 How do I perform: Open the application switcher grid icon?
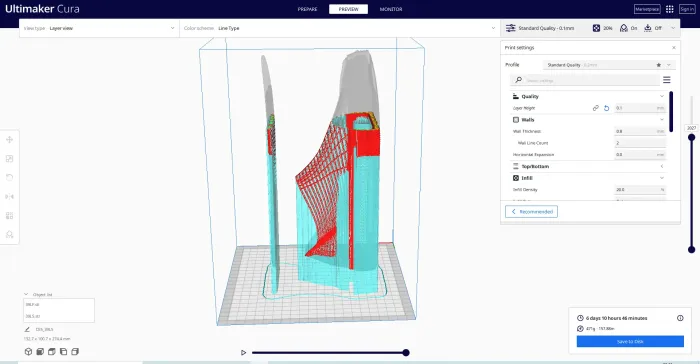point(670,9)
